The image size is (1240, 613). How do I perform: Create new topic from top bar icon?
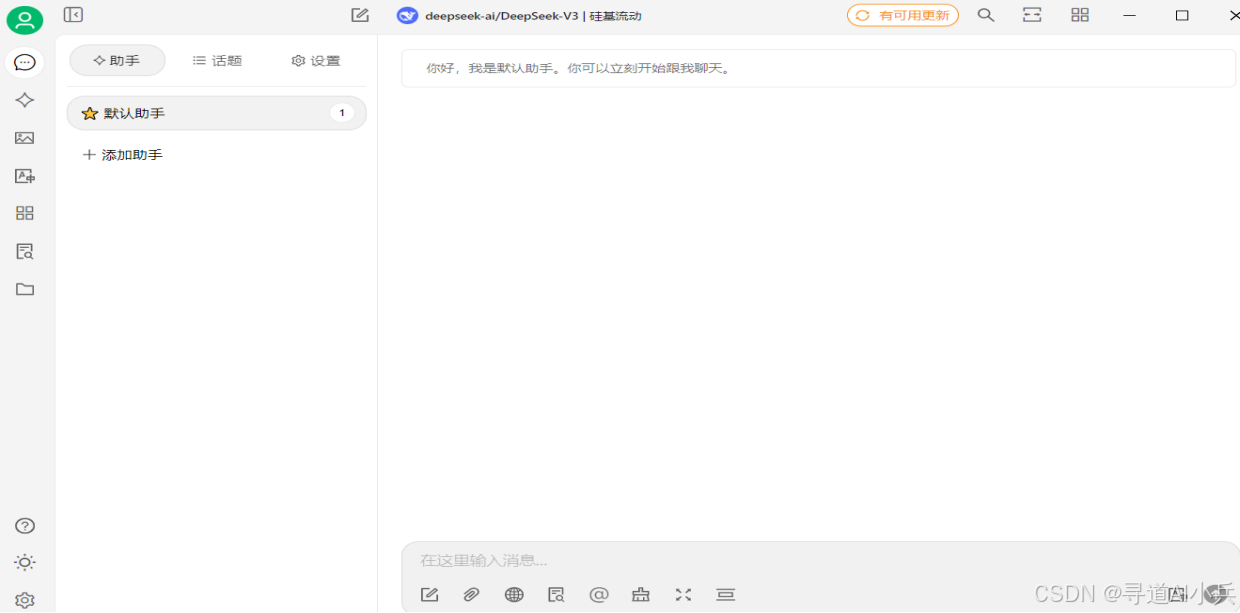(360, 15)
